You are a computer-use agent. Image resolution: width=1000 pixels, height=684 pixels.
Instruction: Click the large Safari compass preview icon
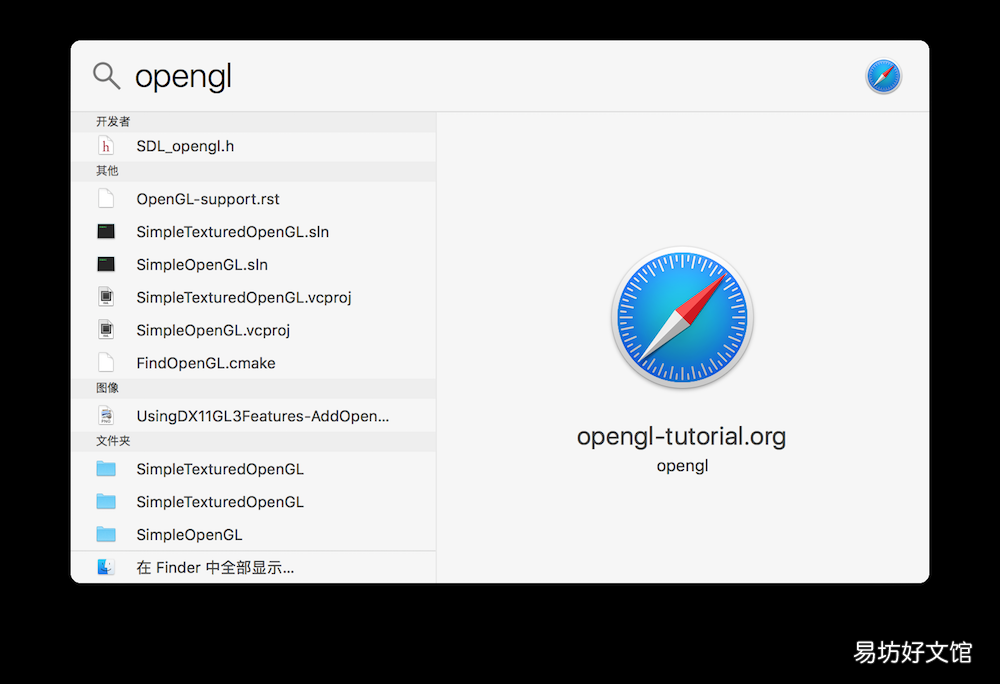682,317
